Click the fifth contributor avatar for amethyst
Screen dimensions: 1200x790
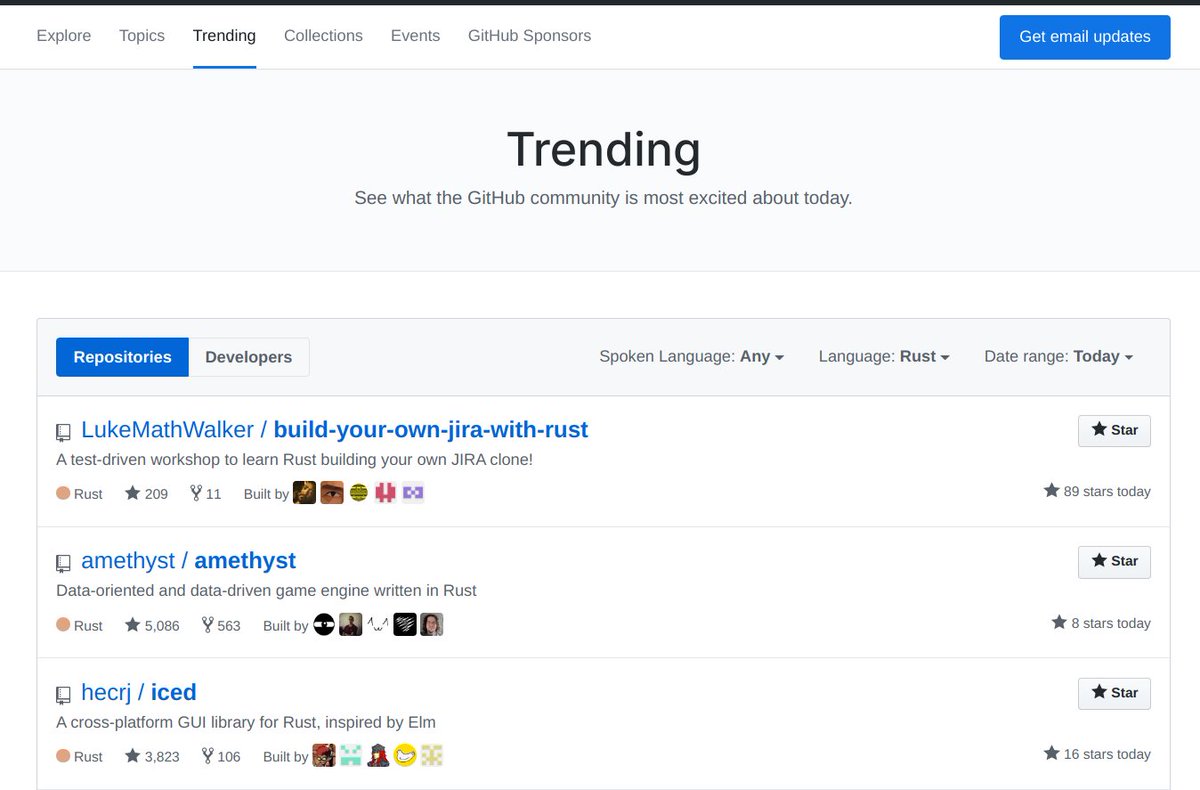pos(432,624)
